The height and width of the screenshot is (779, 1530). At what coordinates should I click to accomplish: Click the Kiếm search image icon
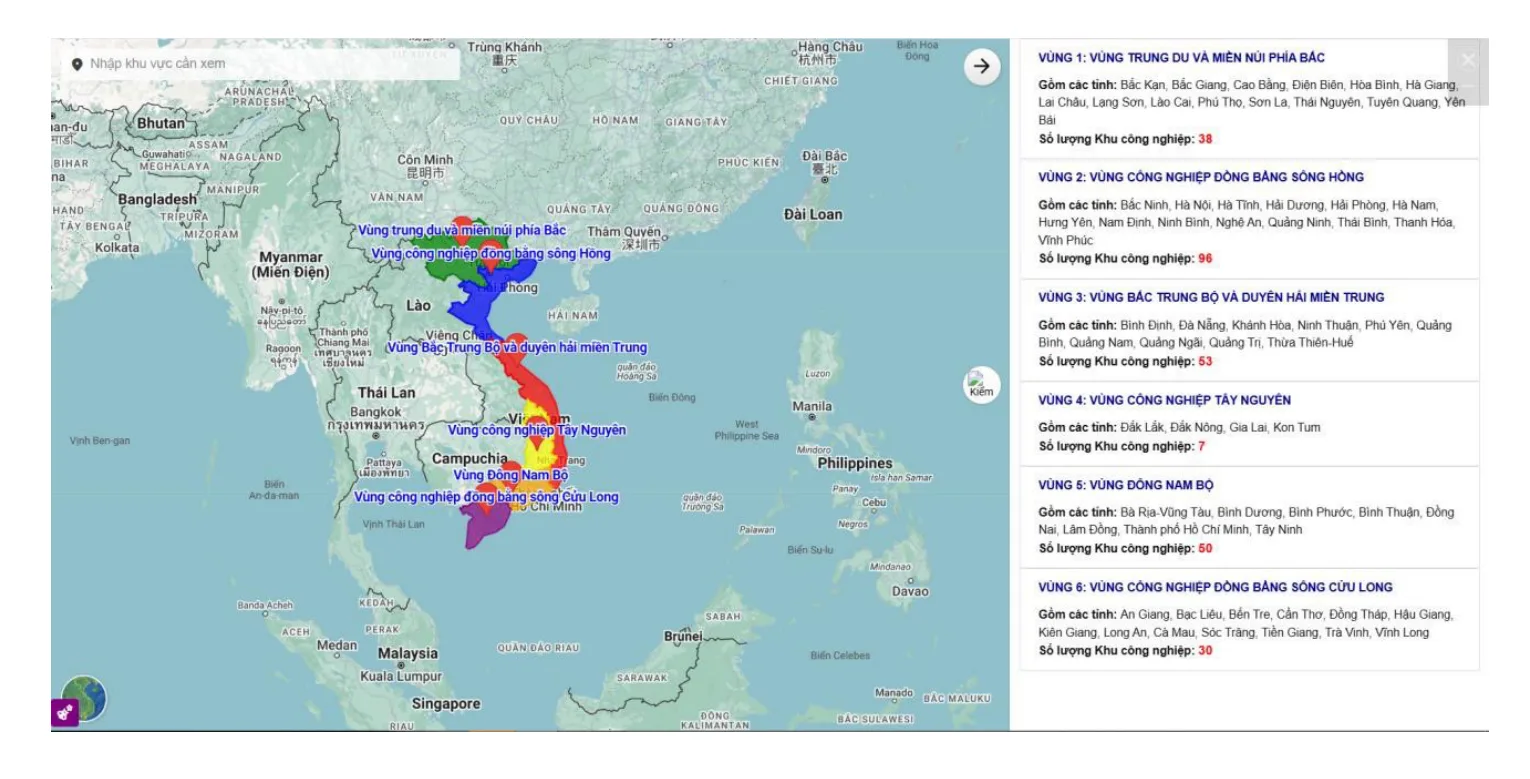click(x=982, y=386)
